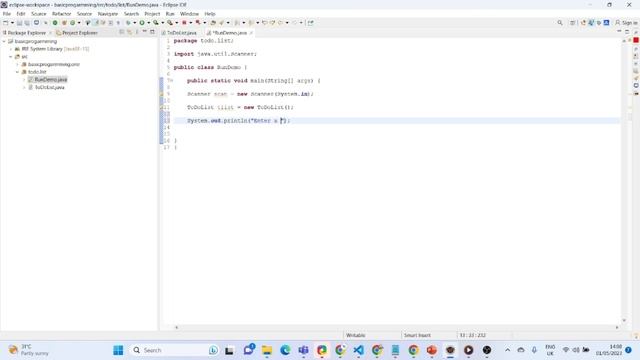Viewport: 640px width, 360px height.
Task: Open the Help menu
Action: [210, 14]
